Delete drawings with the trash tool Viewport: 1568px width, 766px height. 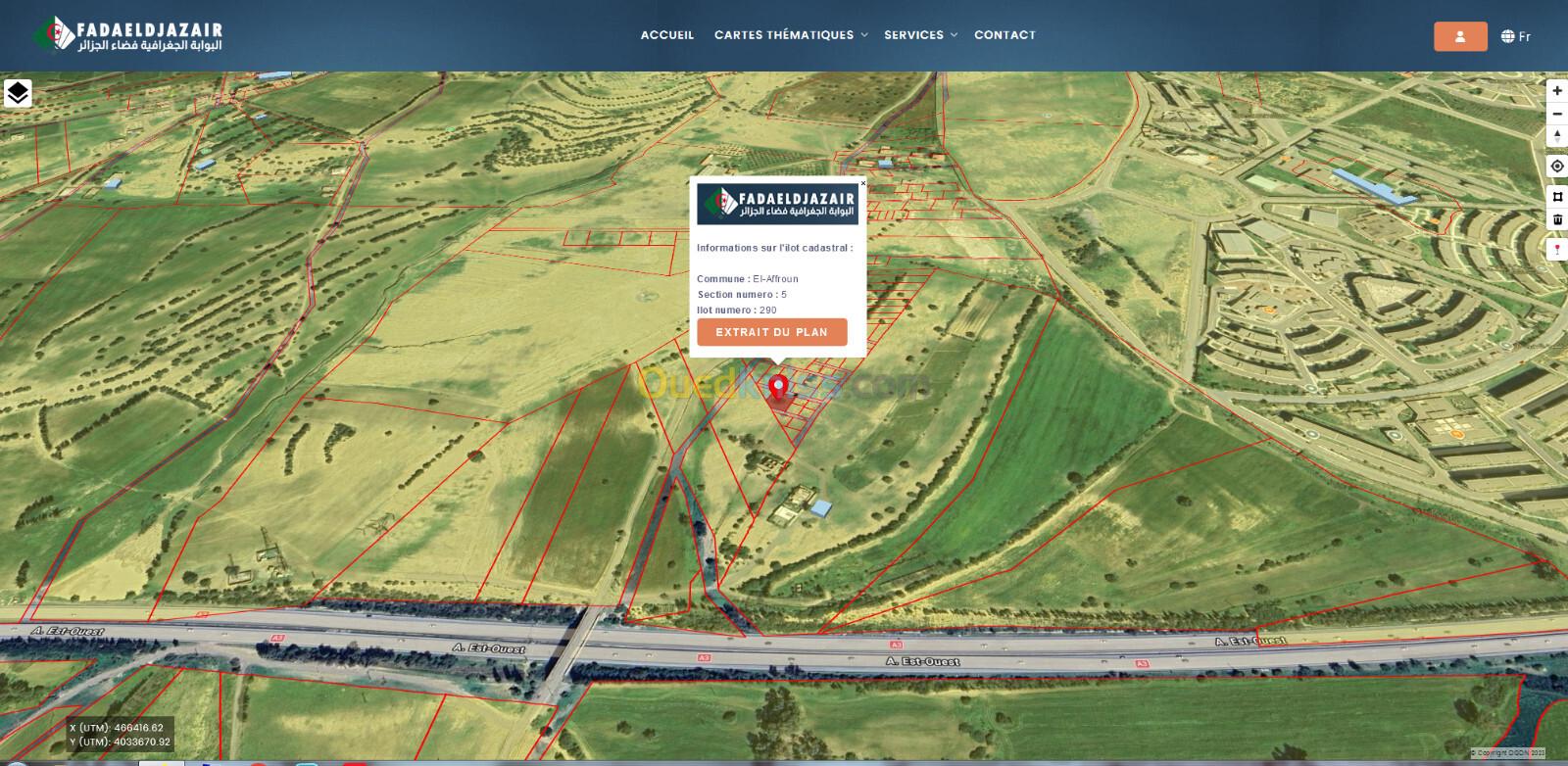tap(1557, 219)
